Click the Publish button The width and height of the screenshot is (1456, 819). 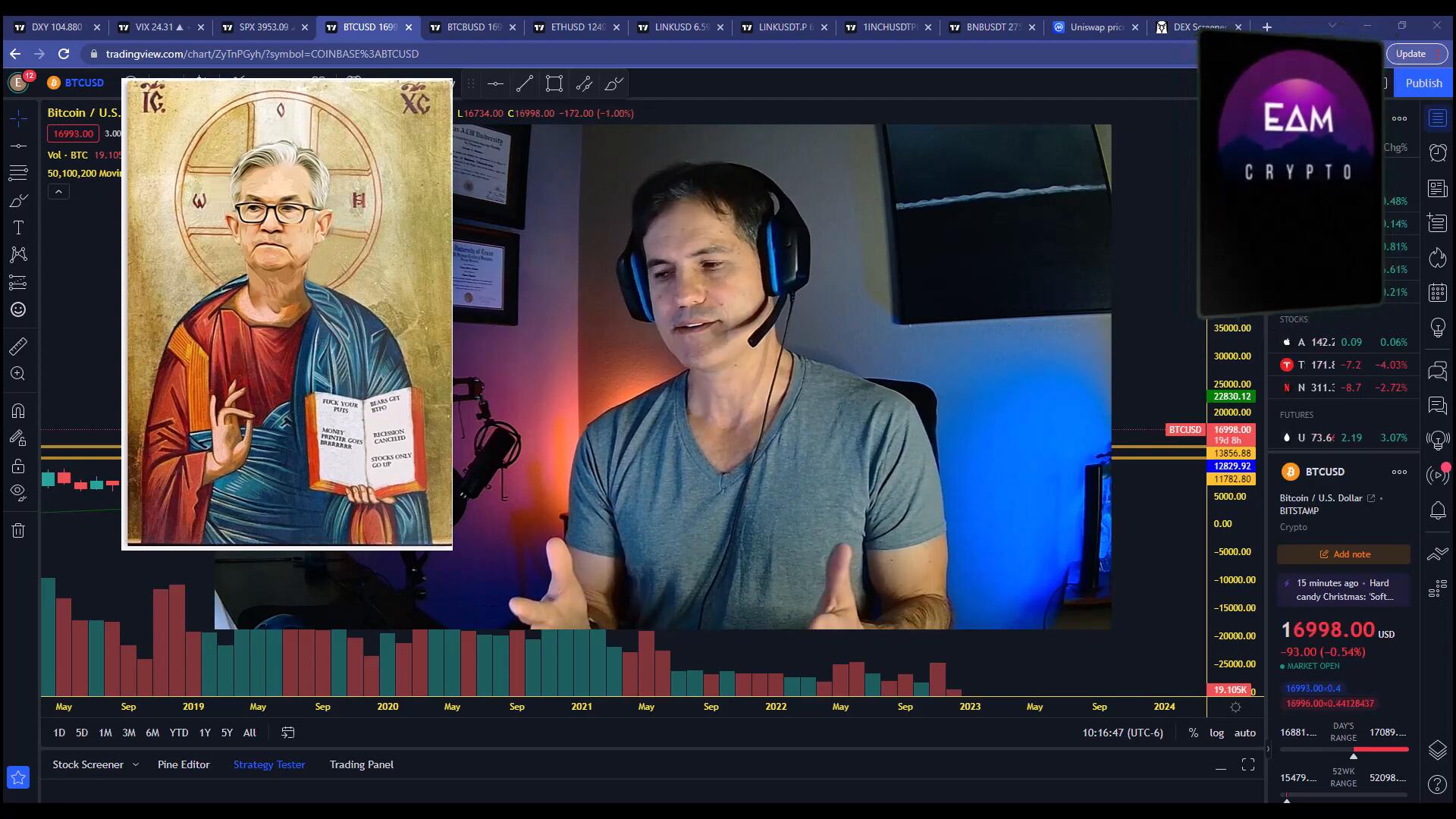(1423, 83)
